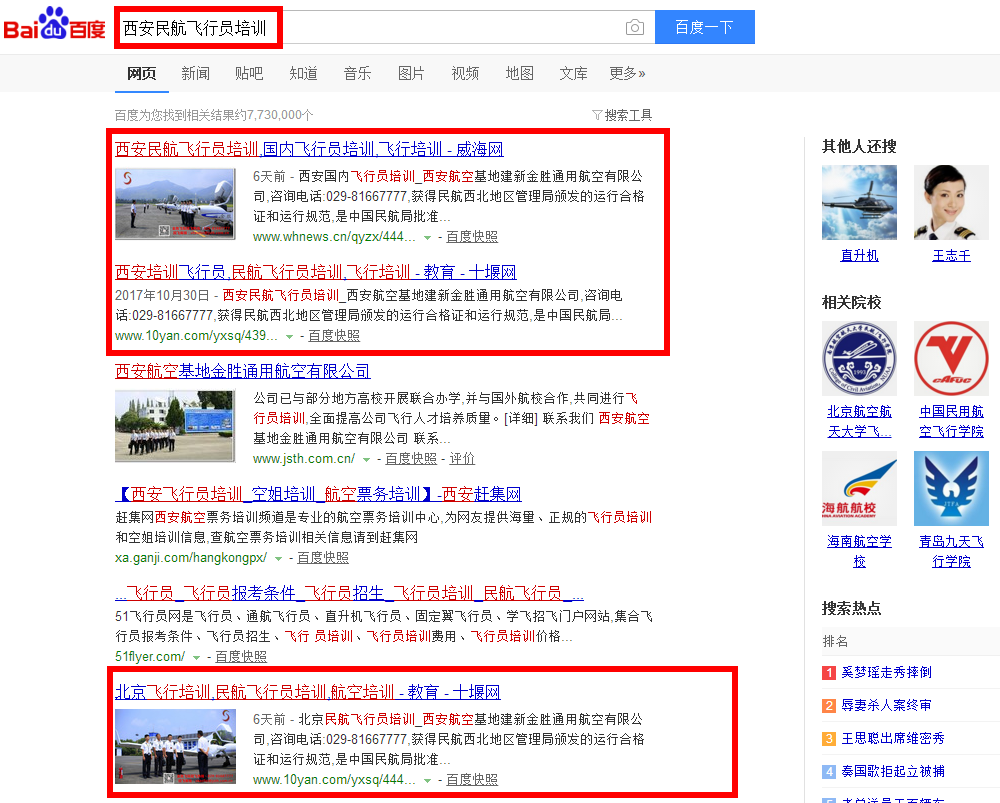Image resolution: width=1000 pixels, height=803 pixels.
Task: Open the 海南航空学校 link
Action: (x=859, y=552)
